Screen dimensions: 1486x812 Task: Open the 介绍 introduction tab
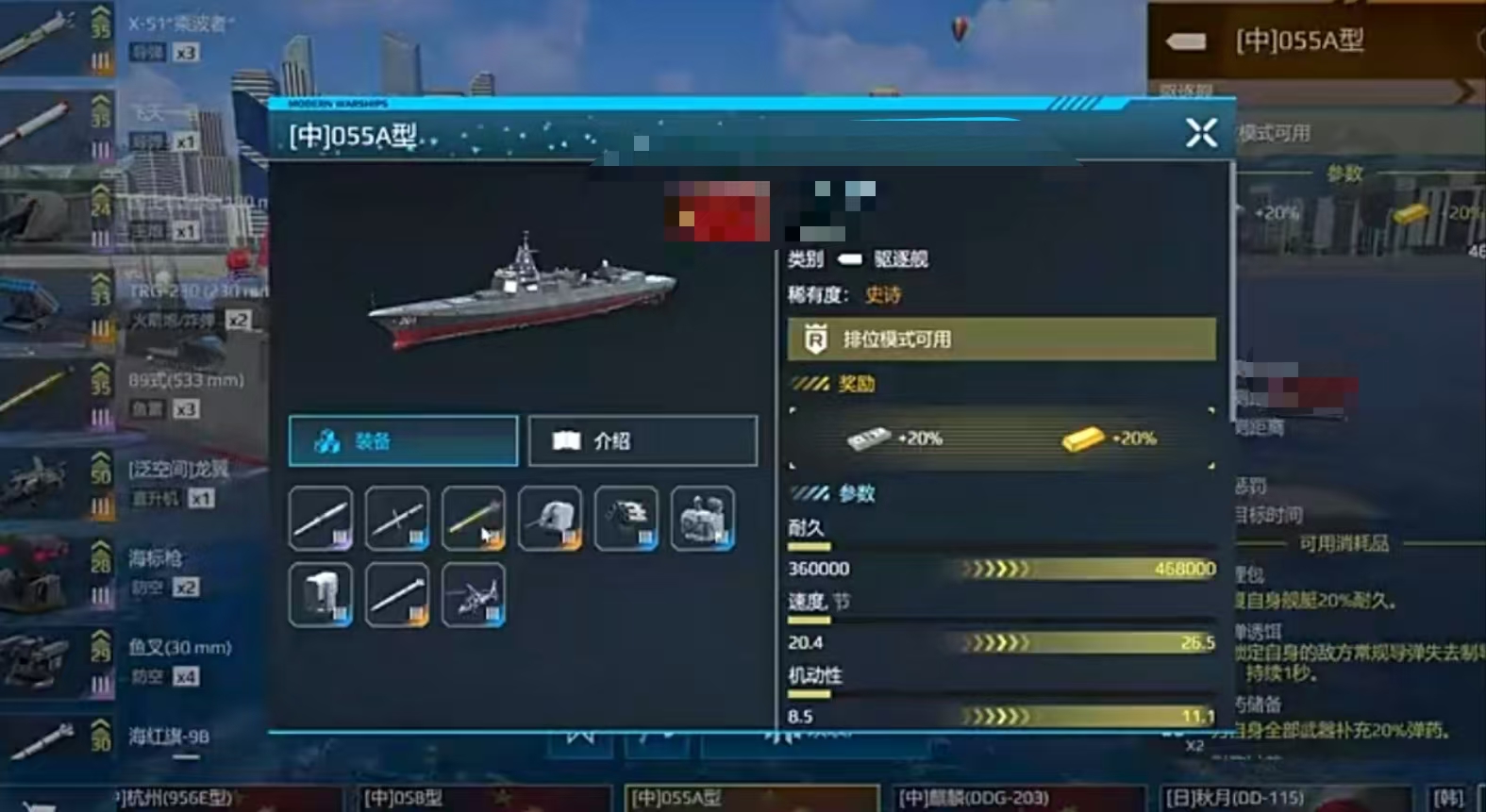coord(643,440)
